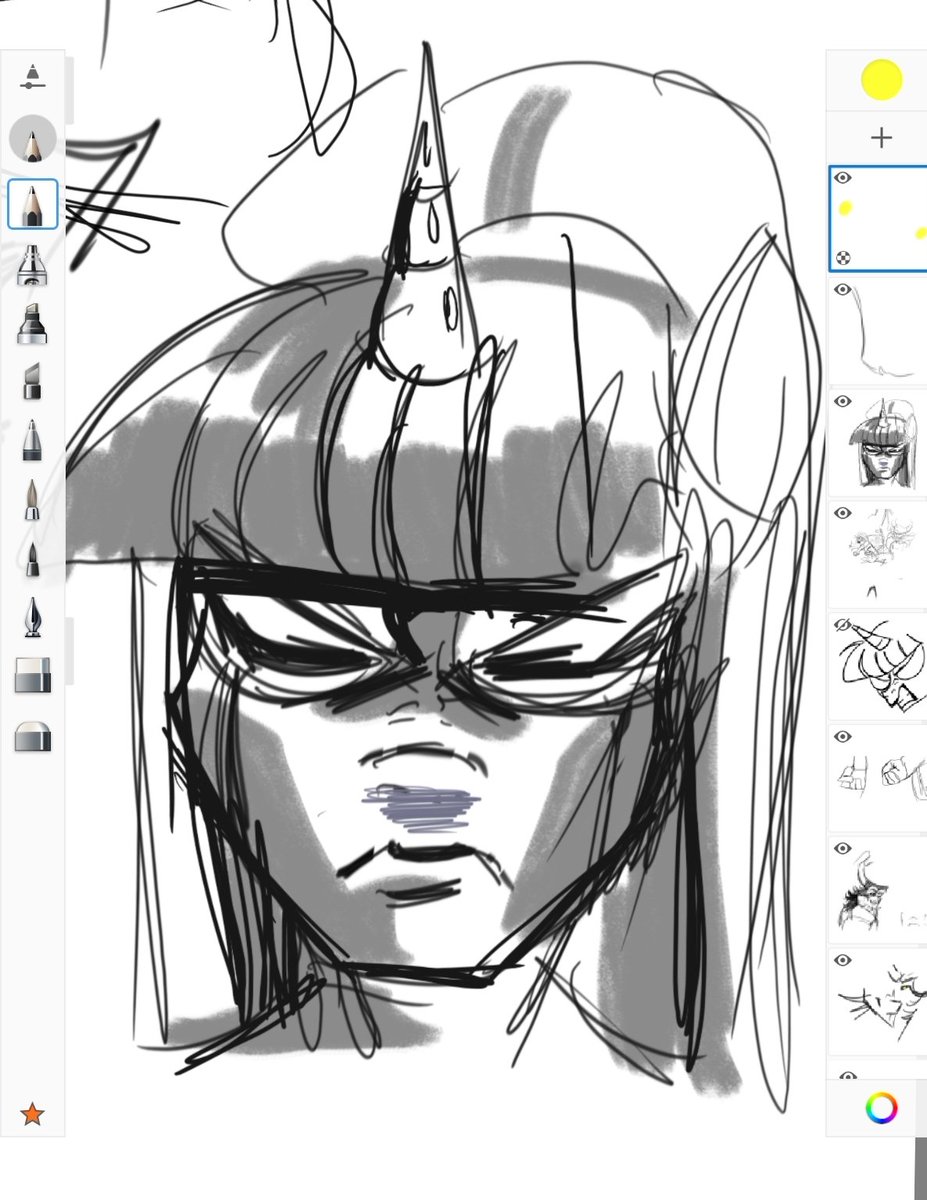Select the ink nib pen tool
This screenshot has height=1200, width=927.
33,617
